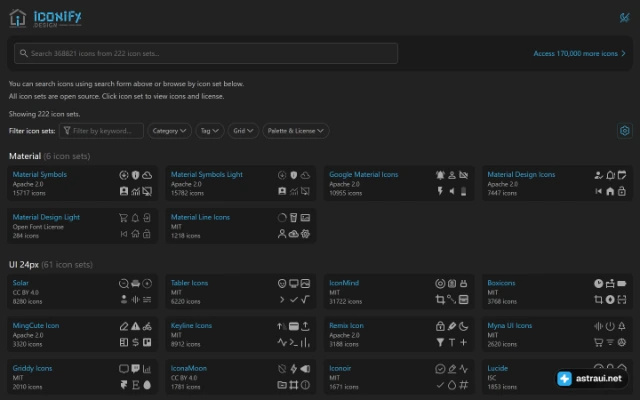Click the speech bubble icon in Griddy Icons card
Screen dimensions: 640x400
[x=136, y=369]
